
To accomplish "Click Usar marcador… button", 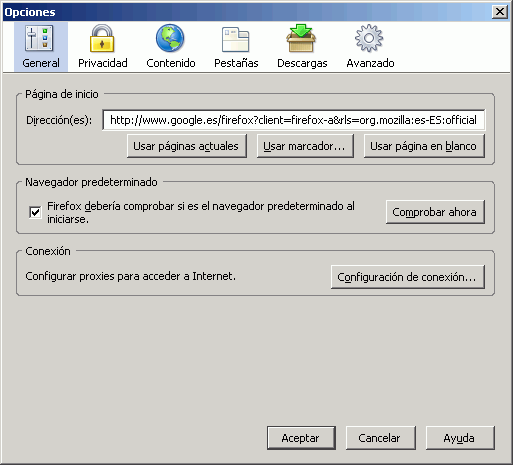I will (305, 146).
